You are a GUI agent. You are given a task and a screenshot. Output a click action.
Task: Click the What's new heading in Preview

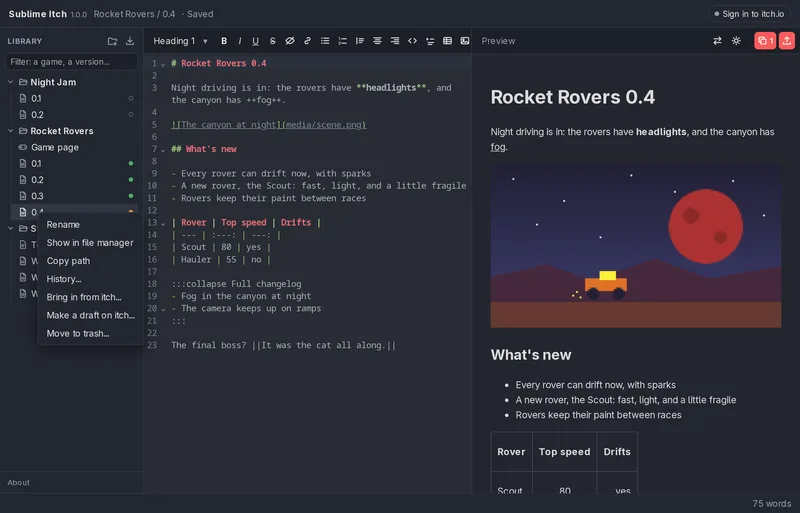[531, 355]
